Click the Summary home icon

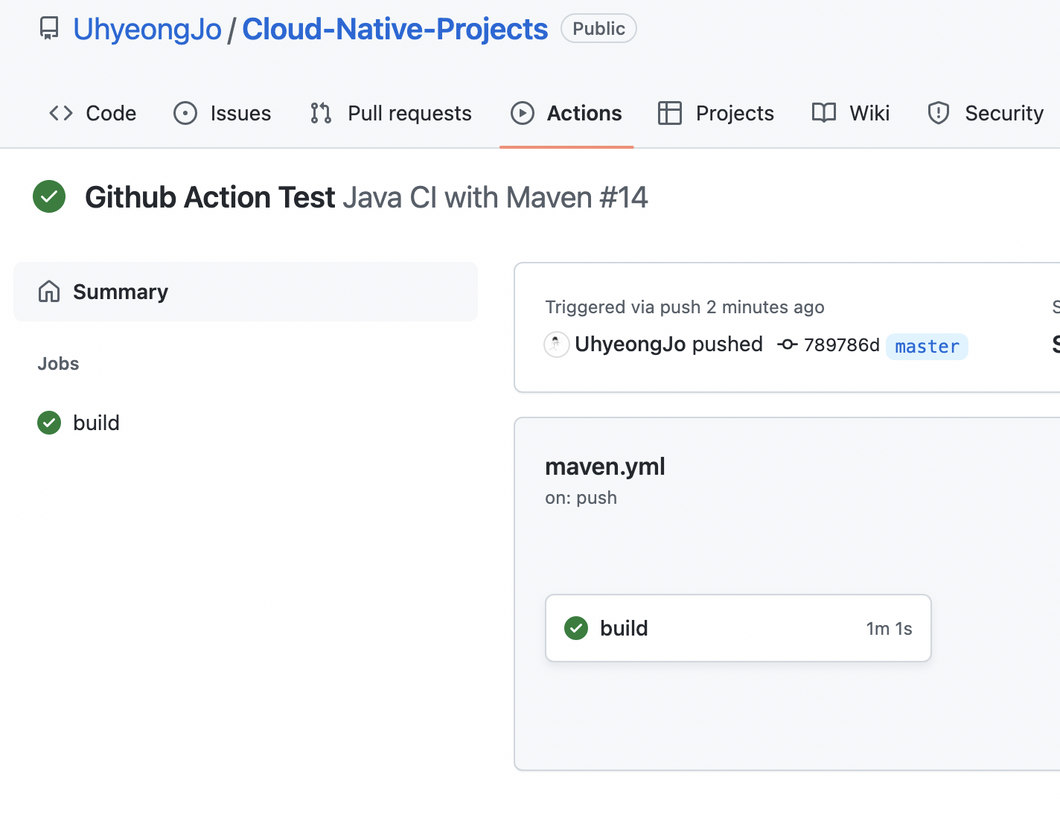pyautogui.click(x=49, y=291)
